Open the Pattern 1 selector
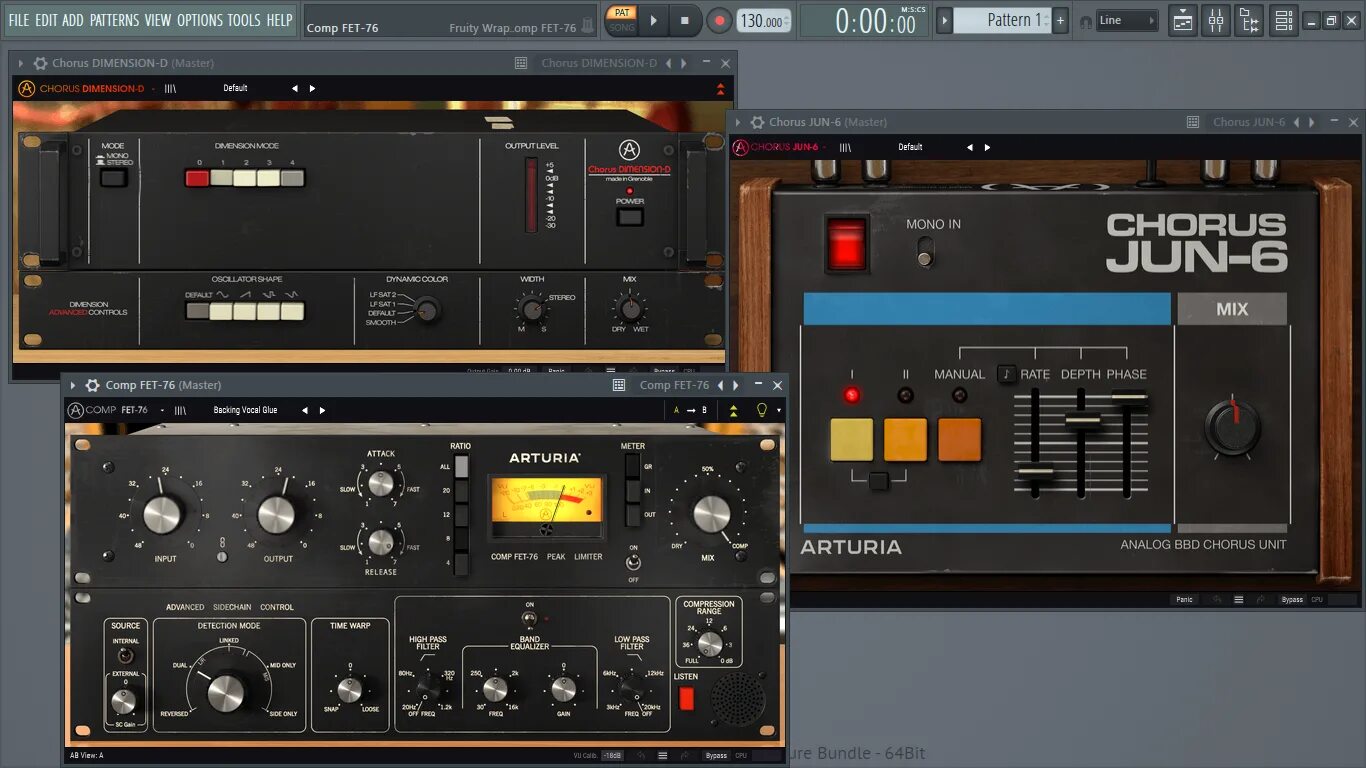 click(1002, 20)
